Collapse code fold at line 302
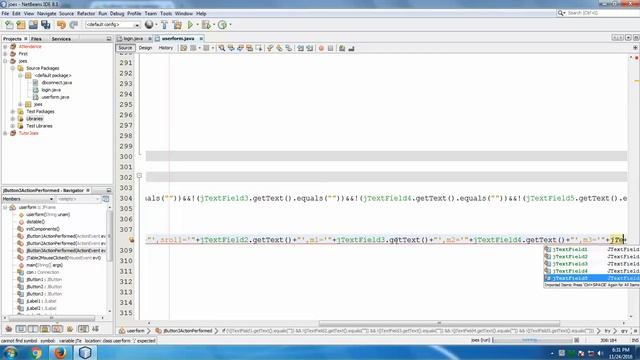640x360 pixels. pyautogui.click(x=139, y=176)
